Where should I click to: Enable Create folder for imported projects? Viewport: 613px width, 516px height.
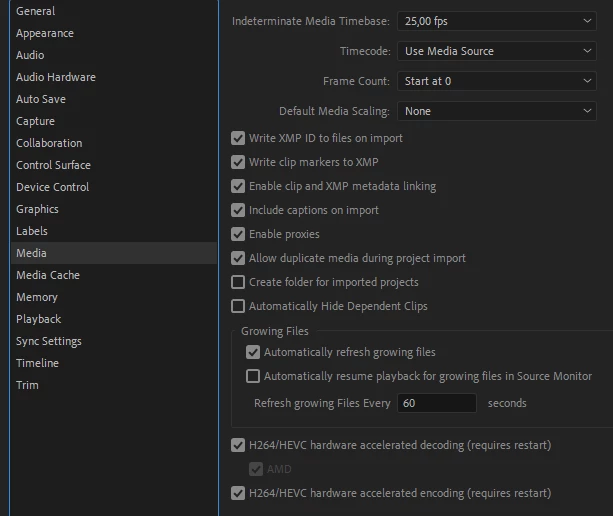coord(238,282)
